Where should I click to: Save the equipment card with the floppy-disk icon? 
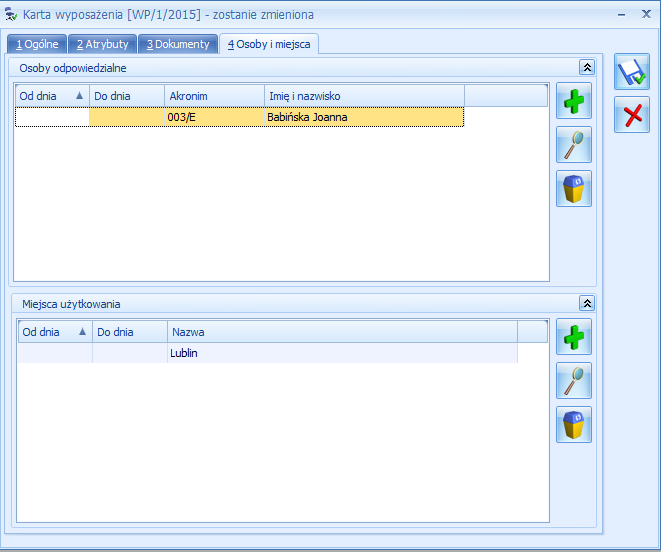[631, 72]
